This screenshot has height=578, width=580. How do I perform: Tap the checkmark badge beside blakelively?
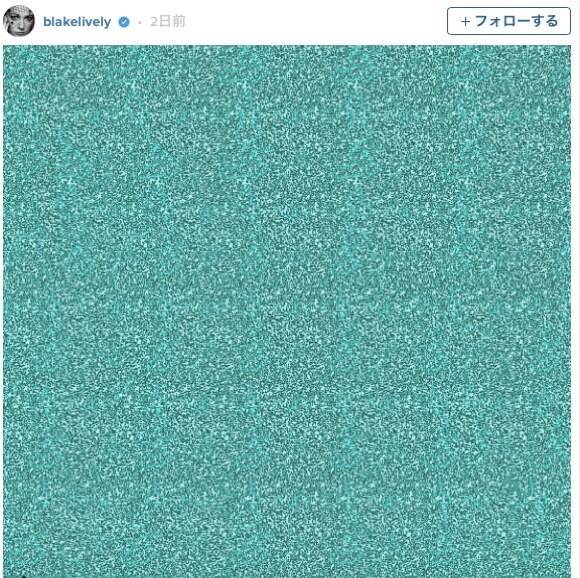click(x=124, y=22)
